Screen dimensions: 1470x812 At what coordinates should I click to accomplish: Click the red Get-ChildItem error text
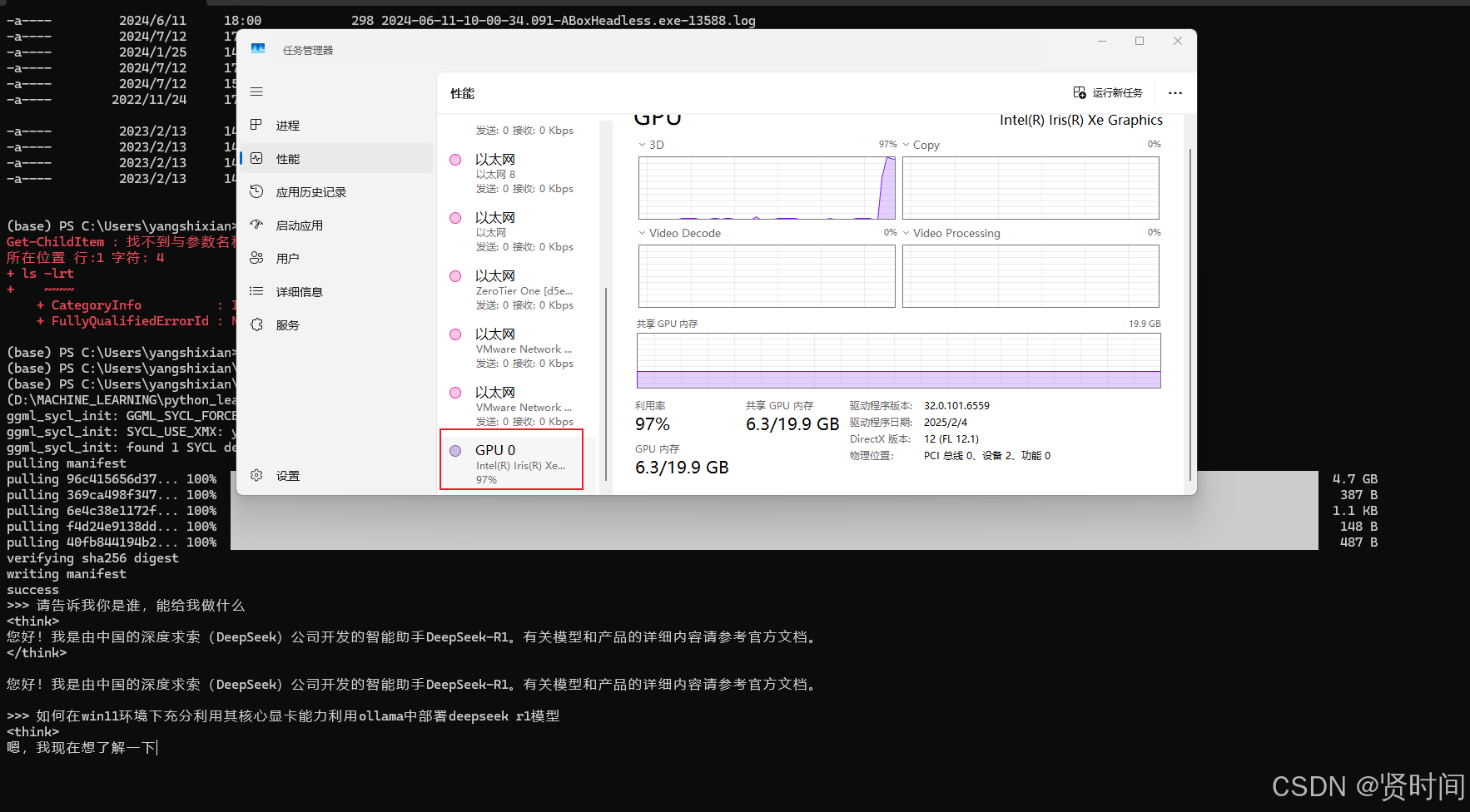[122, 242]
